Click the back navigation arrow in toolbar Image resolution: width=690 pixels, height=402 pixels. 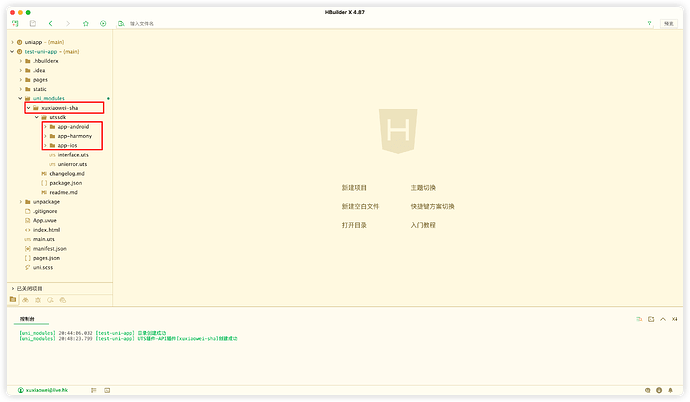click(51, 22)
